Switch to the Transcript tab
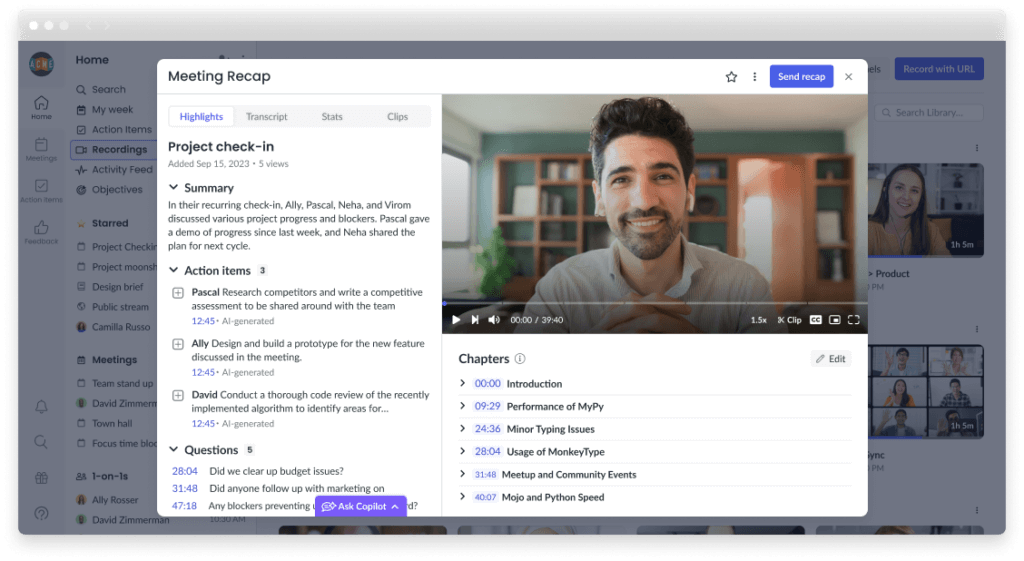The width and height of the screenshot is (1024, 561). point(266,116)
